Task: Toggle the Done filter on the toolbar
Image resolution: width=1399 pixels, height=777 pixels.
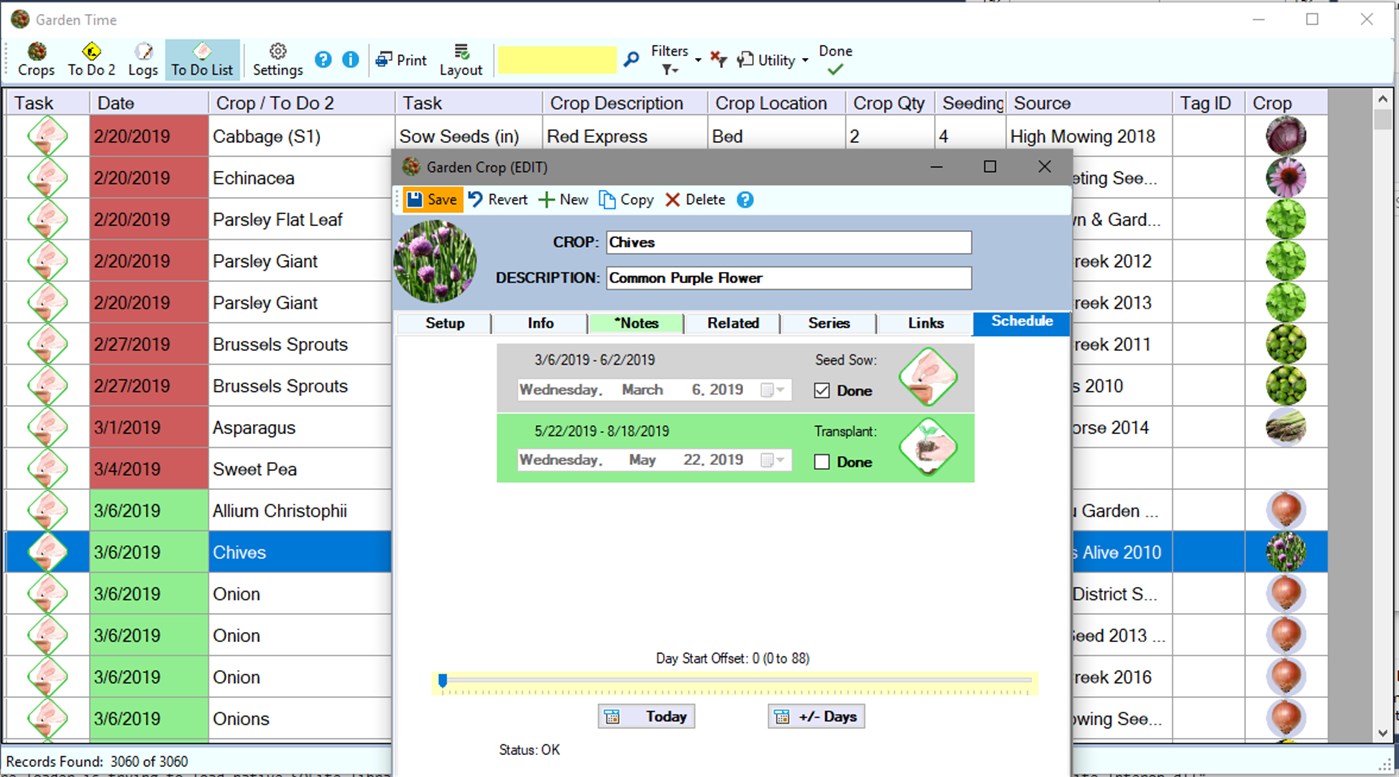Action: [x=835, y=60]
